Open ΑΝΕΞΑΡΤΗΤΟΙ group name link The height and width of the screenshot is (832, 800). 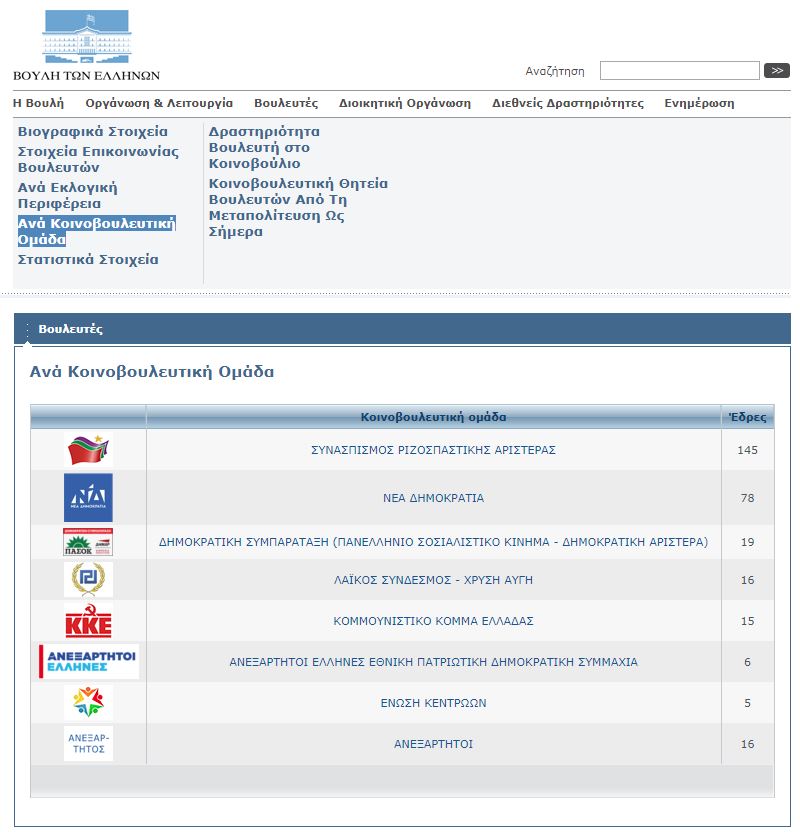point(433,744)
